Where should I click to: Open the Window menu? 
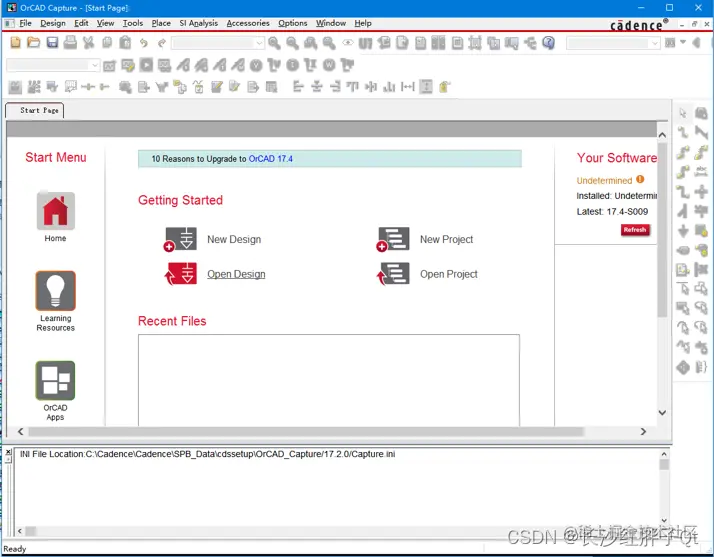(331, 23)
